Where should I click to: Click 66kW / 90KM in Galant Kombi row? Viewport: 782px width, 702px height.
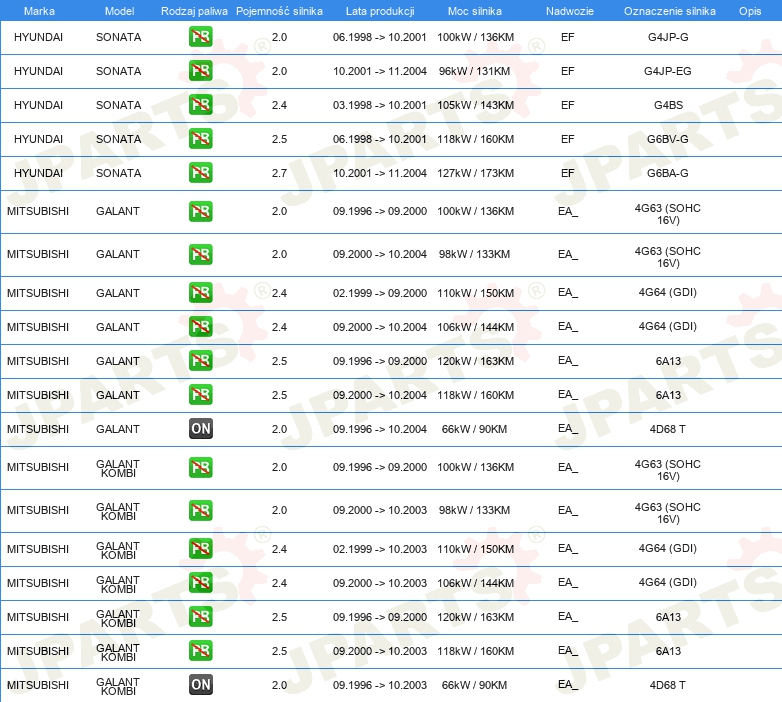tap(474, 685)
